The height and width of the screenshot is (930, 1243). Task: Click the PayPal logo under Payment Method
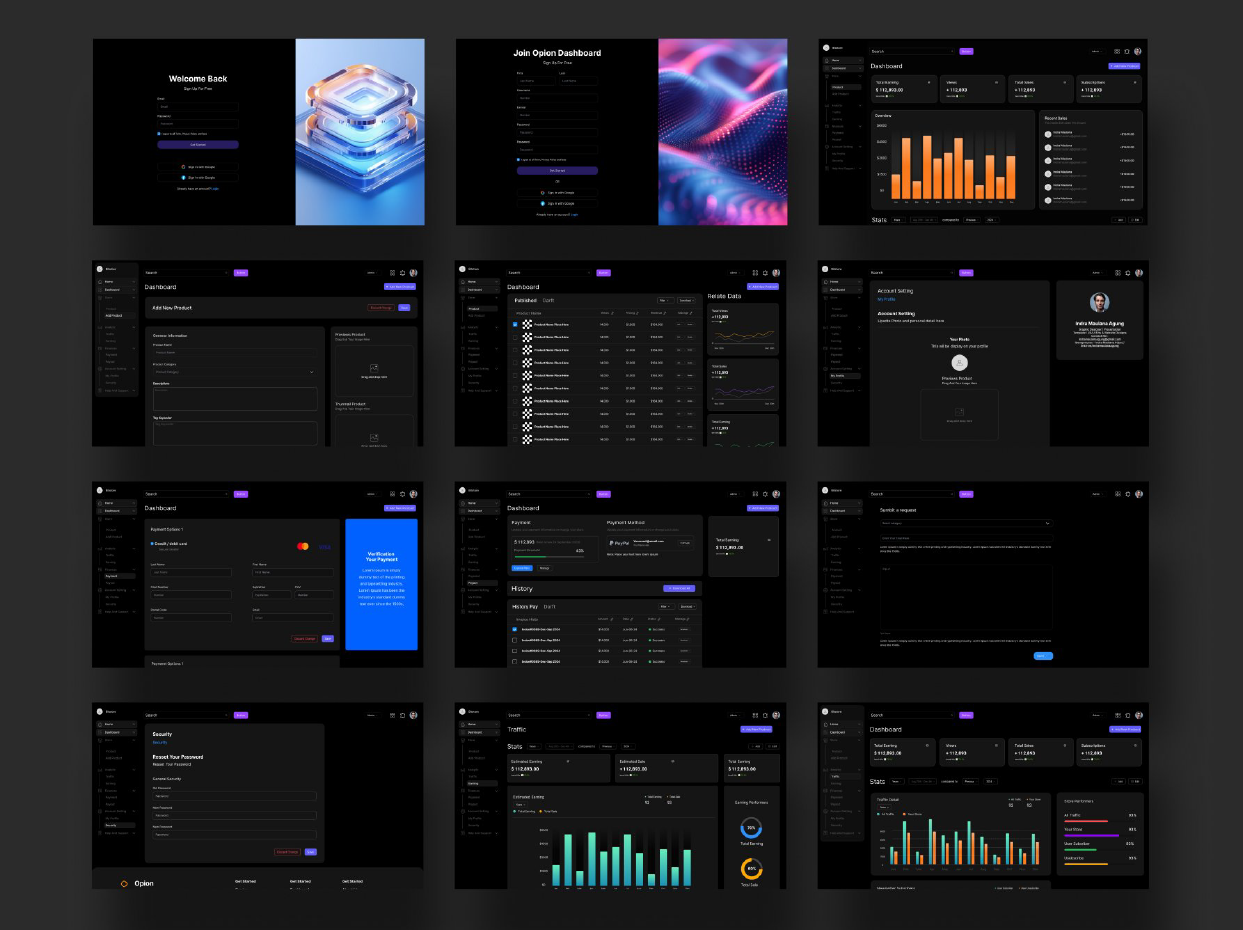click(x=619, y=542)
